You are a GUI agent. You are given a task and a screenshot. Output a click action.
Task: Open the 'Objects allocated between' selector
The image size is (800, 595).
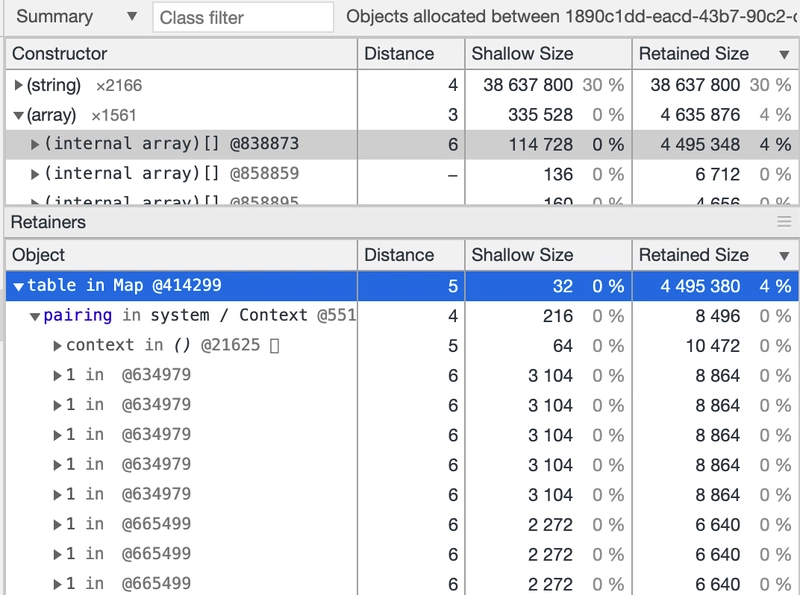(570, 17)
